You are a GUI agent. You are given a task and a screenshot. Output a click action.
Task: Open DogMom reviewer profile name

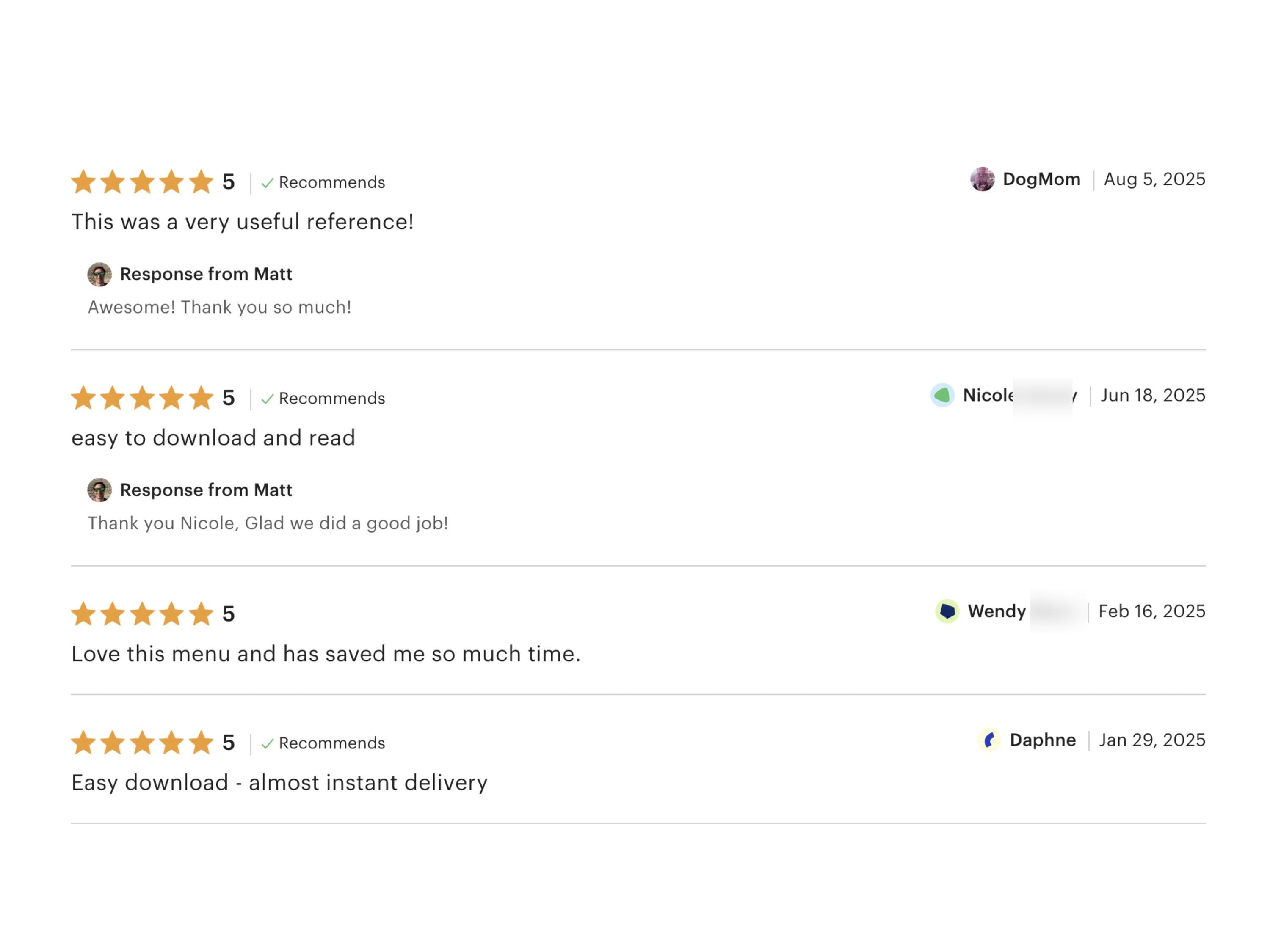(1041, 179)
